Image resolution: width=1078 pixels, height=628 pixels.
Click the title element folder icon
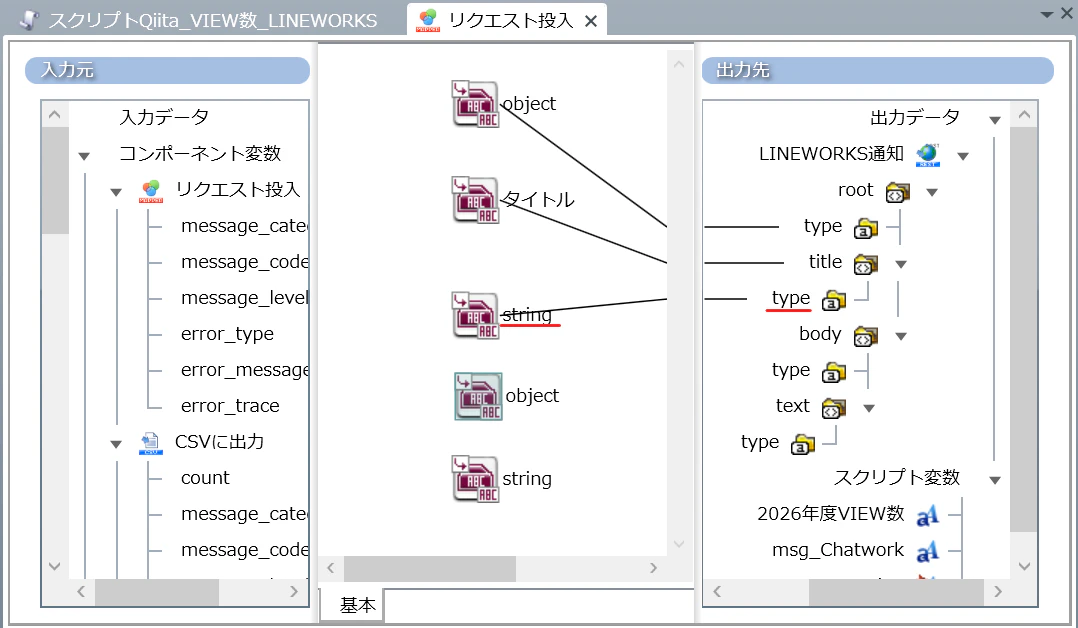866,264
